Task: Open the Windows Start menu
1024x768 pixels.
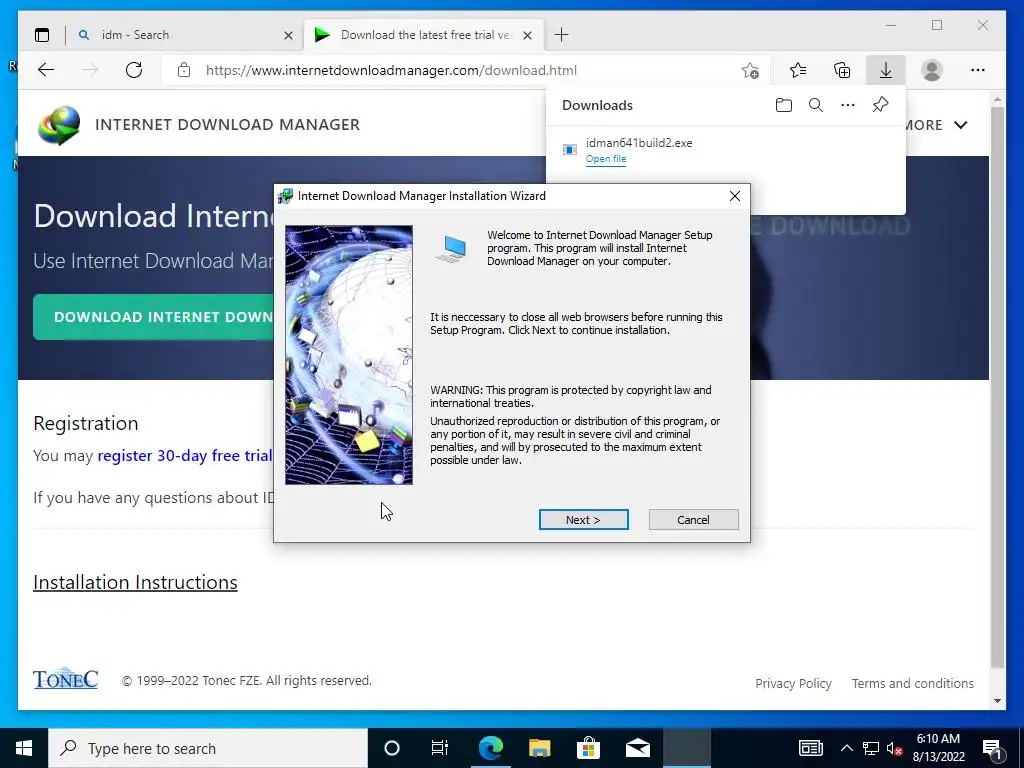Action: click(x=24, y=748)
